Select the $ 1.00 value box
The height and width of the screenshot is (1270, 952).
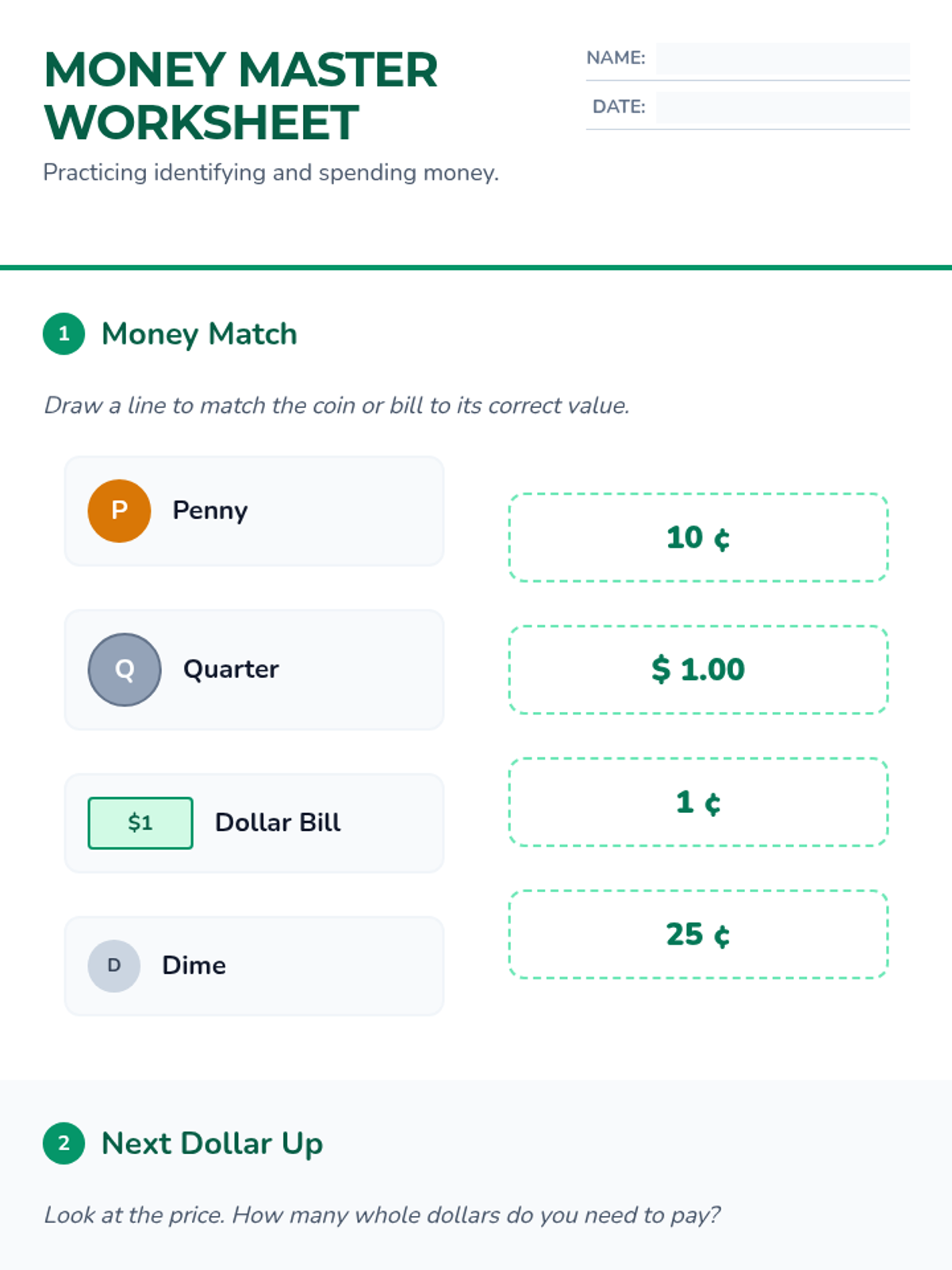coord(698,669)
